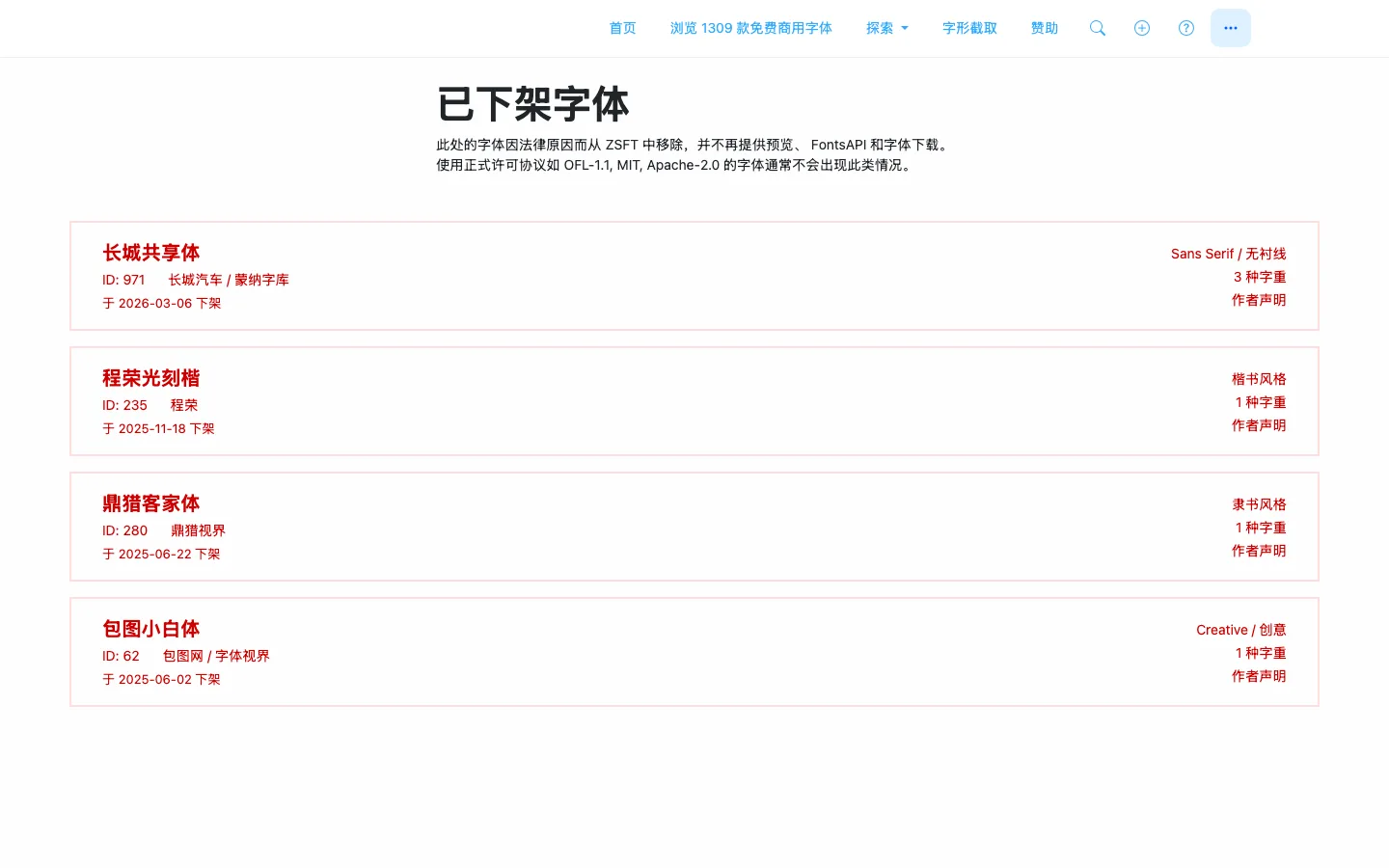
Task: Click the Sans Serif / 无衬线 category label
Action: coord(1229,254)
